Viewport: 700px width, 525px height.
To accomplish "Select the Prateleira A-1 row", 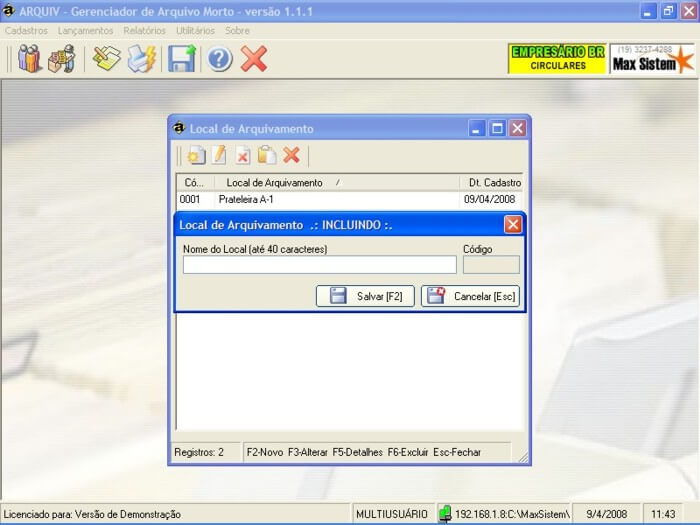I will click(x=350, y=200).
